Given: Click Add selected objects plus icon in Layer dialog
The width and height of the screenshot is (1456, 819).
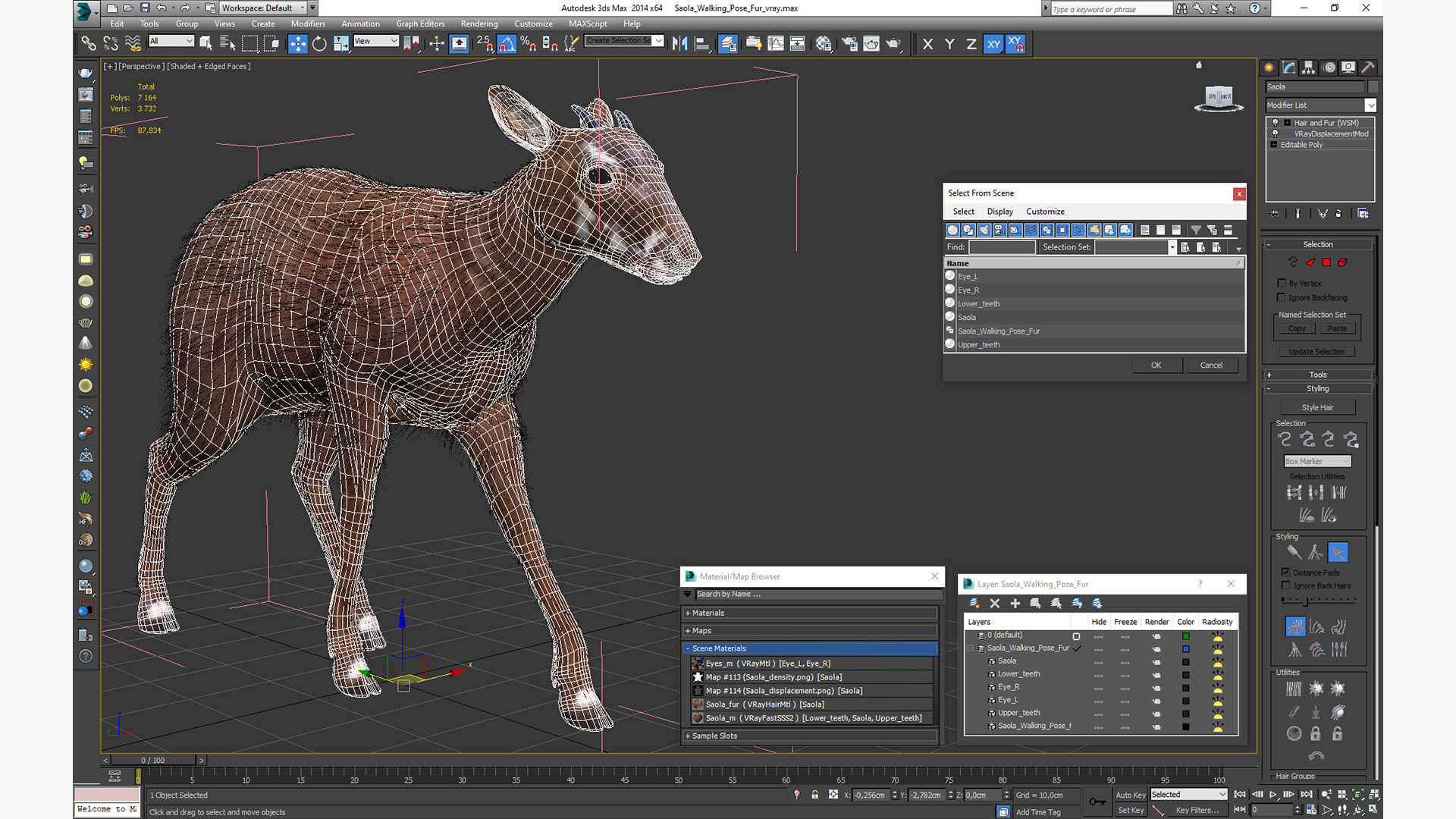Looking at the screenshot, I should pyautogui.click(x=1015, y=603).
